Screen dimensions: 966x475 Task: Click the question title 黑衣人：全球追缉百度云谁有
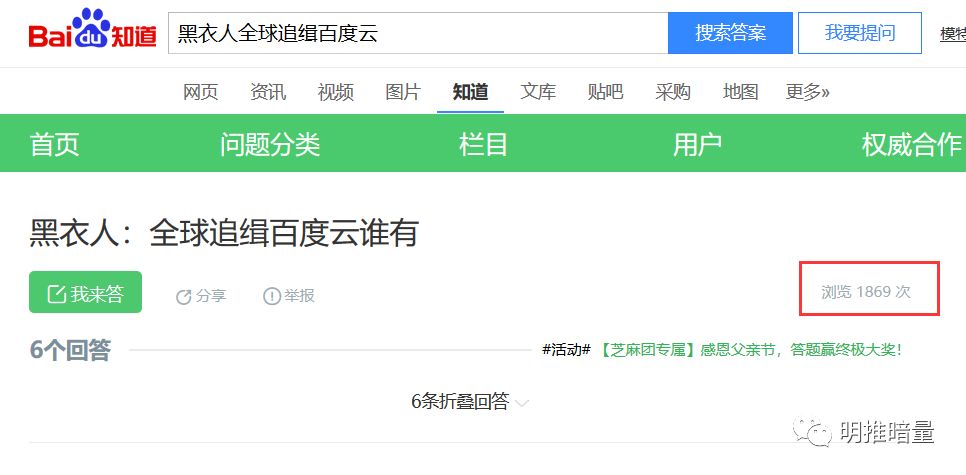[x=224, y=233]
